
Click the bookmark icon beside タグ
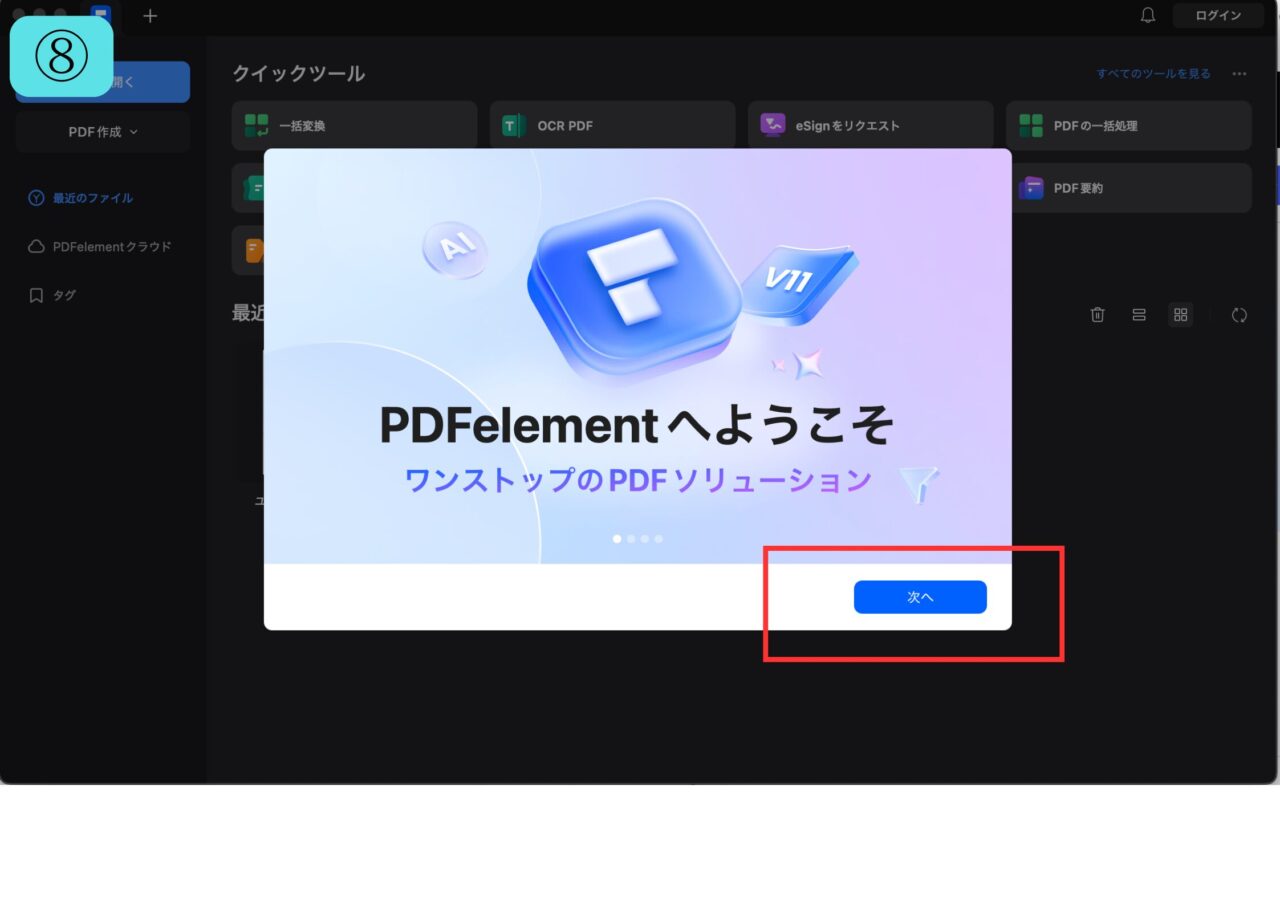pyautogui.click(x=36, y=295)
